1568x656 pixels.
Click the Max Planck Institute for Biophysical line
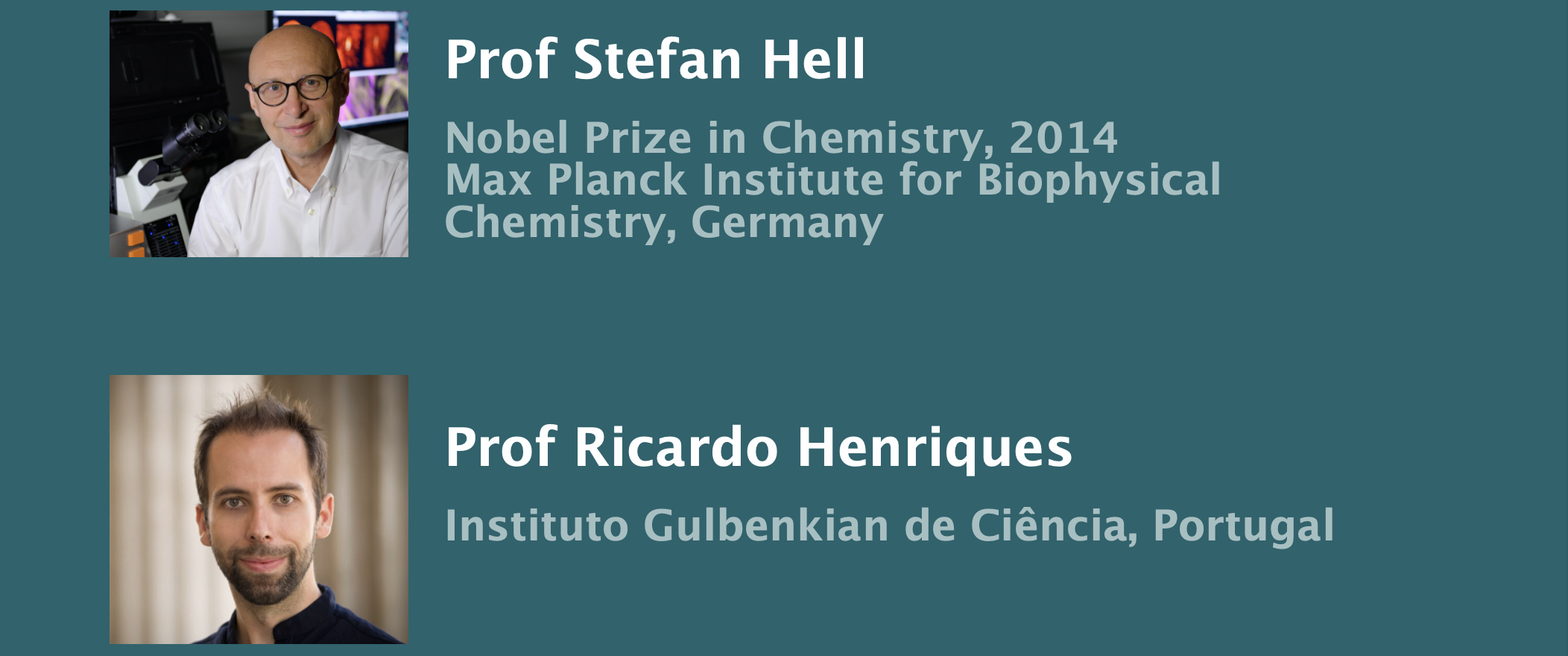(x=832, y=181)
